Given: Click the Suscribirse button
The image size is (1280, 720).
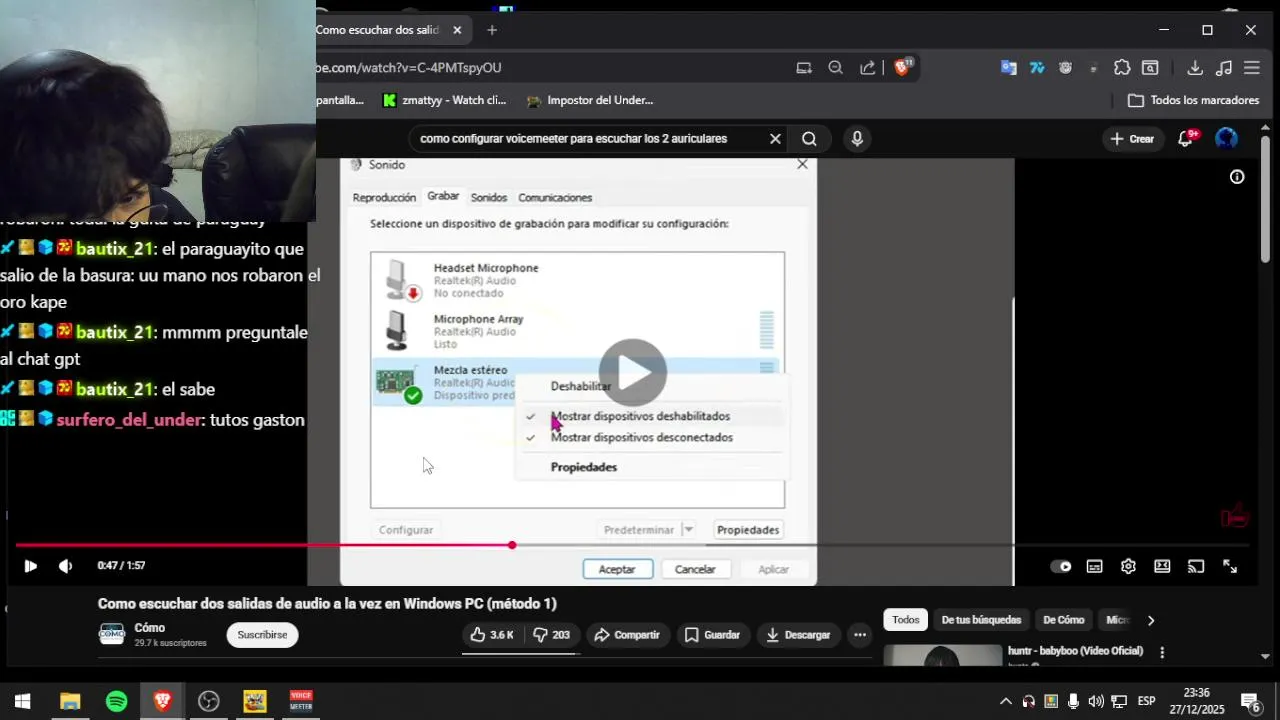Looking at the screenshot, I should (x=262, y=635).
